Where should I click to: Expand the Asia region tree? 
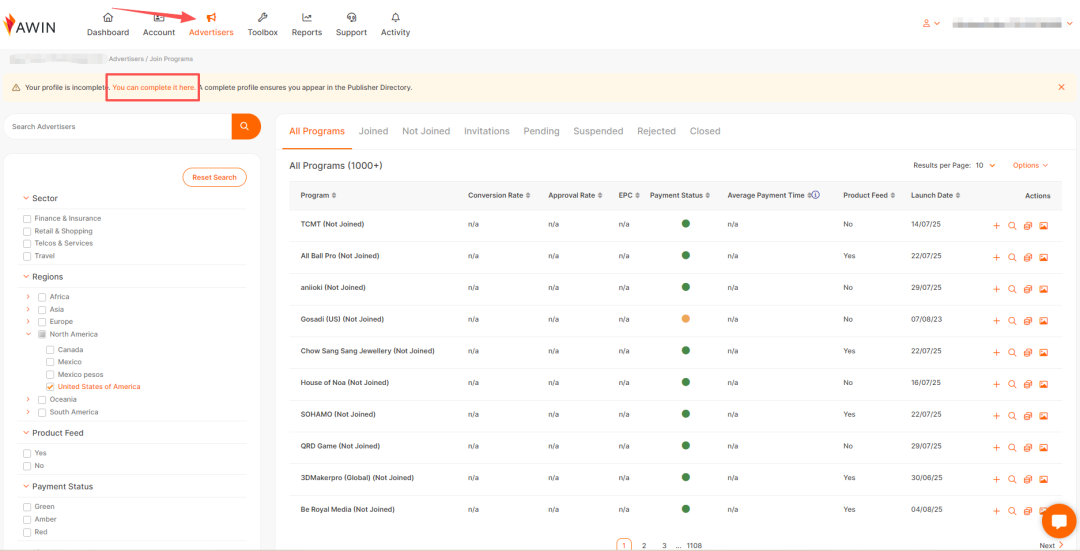click(28, 309)
